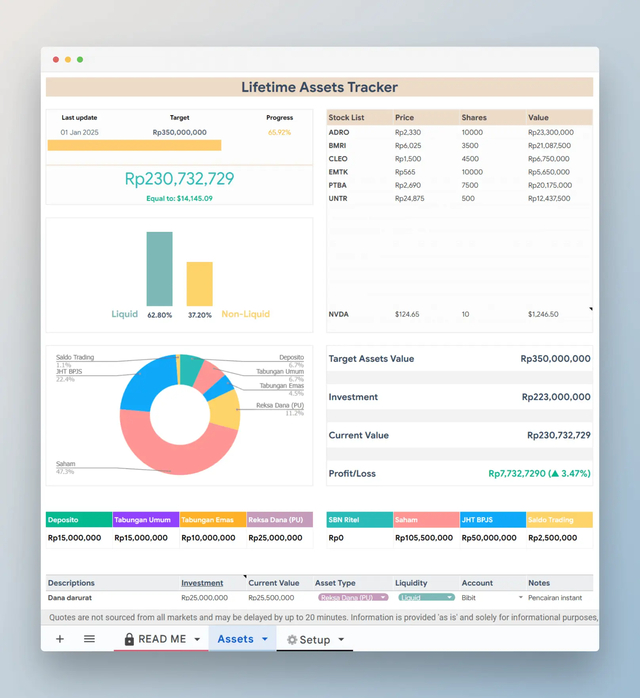Click the gear icon on Setup tab
The height and width of the screenshot is (698, 640).
click(x=292, y=640)
